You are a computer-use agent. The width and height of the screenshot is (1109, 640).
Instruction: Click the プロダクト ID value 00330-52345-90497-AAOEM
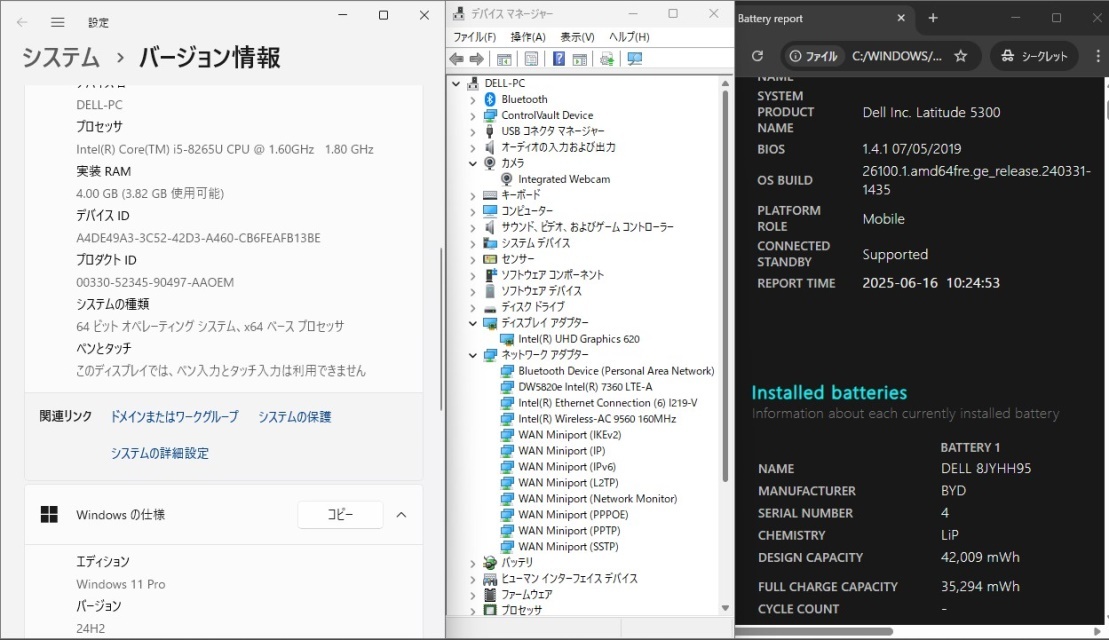click(x=155, y=282)
